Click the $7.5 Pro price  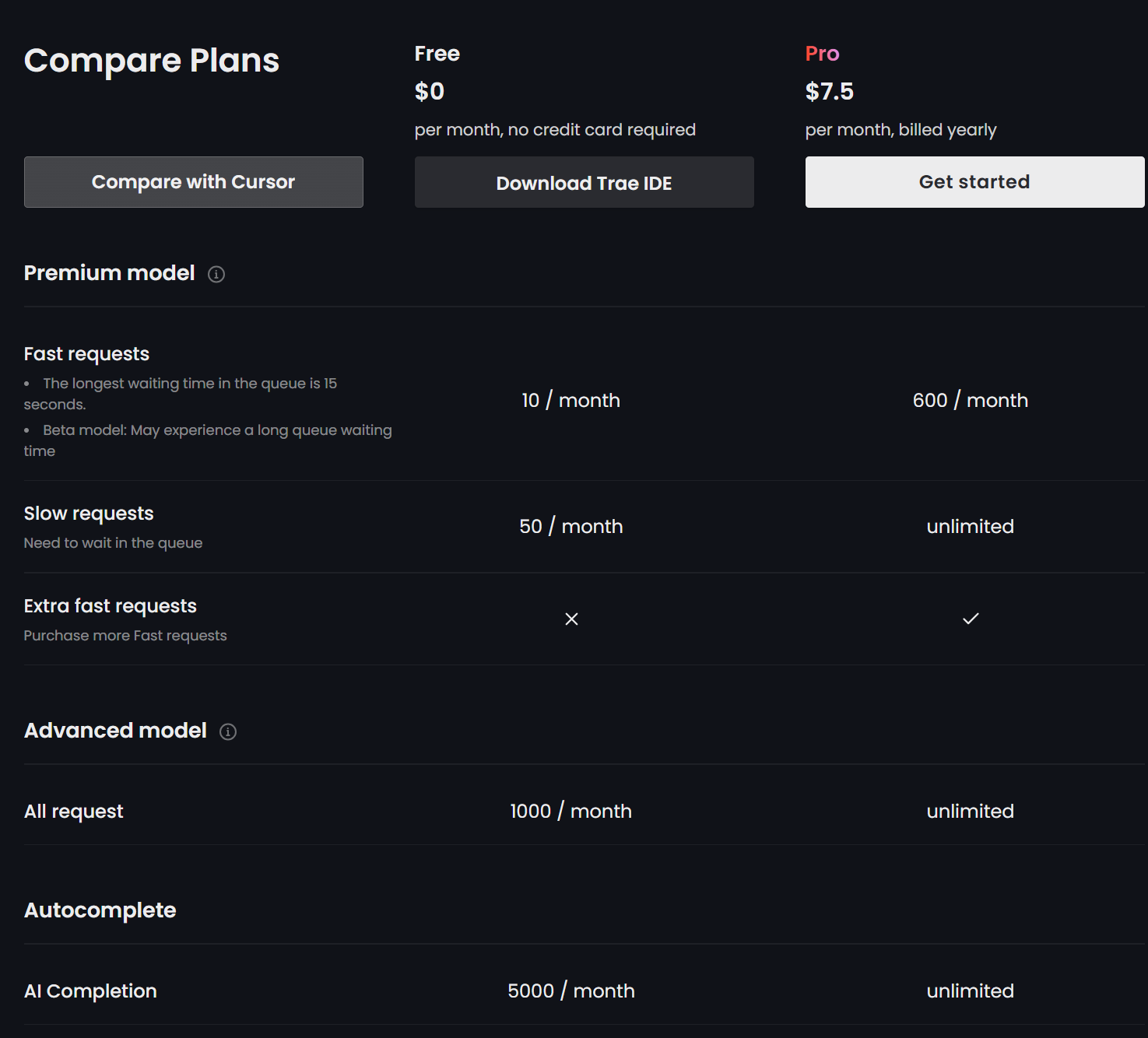tap(830, 92)
